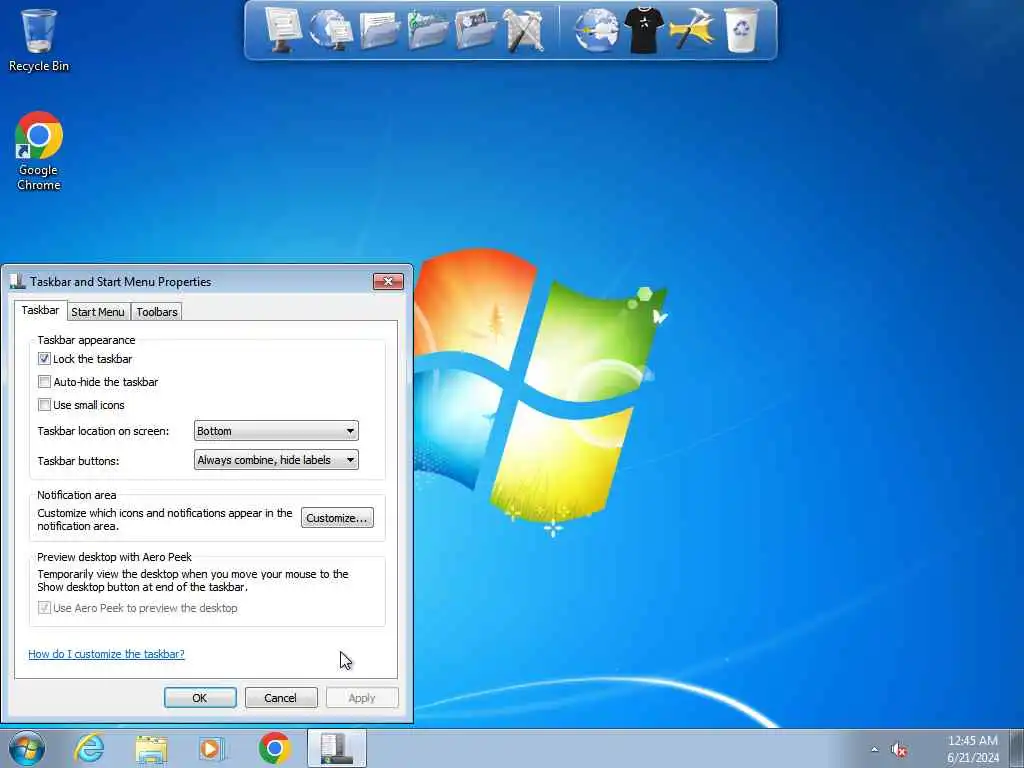Open Windows Explorer from the taskbar
The width and height of the screenshot is (1024, 768).
pos(151,749)
